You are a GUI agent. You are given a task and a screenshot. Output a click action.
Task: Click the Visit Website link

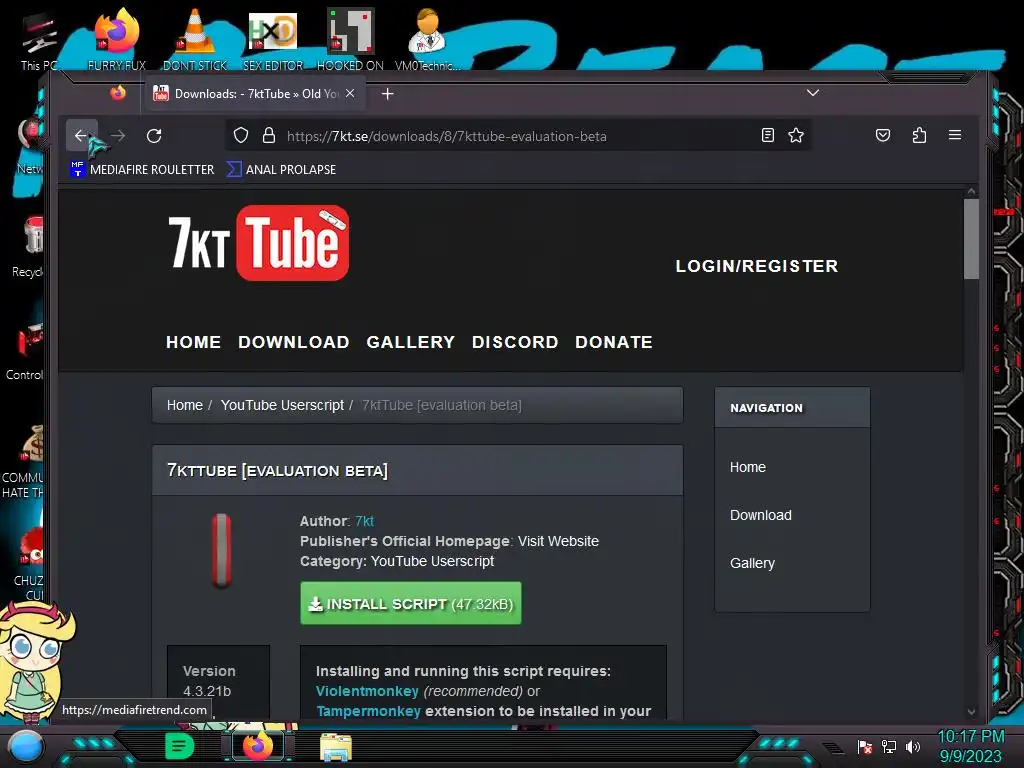pyautogui.click(x=558, y=541)
